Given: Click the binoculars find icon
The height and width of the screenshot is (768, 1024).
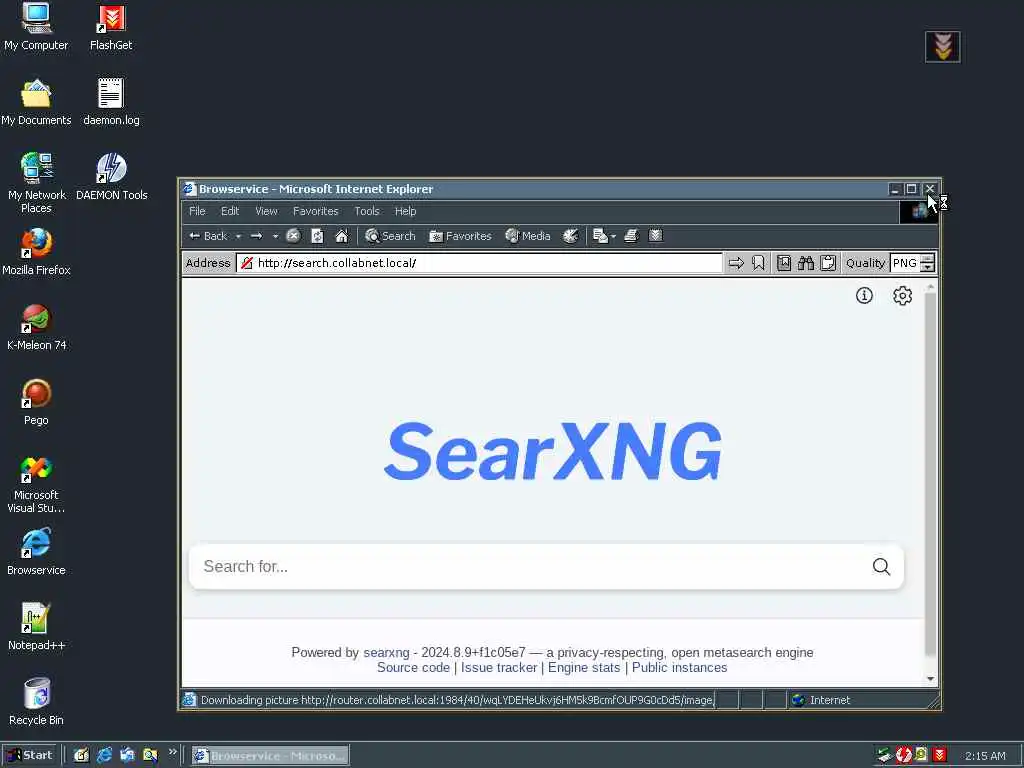Looking at the screenshot, I should [806, 263].
